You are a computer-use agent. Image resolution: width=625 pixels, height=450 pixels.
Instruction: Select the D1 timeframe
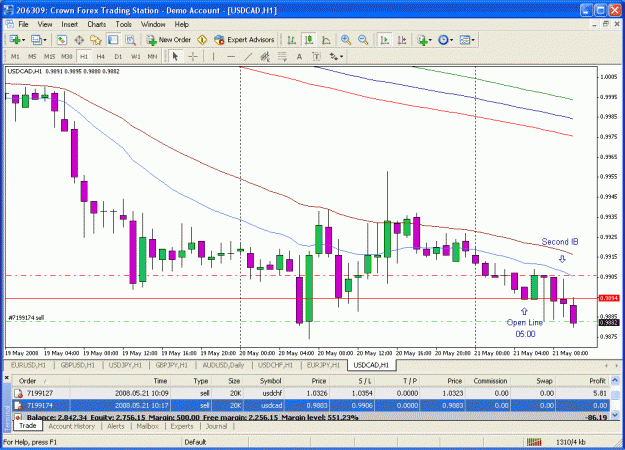[118, 57]
